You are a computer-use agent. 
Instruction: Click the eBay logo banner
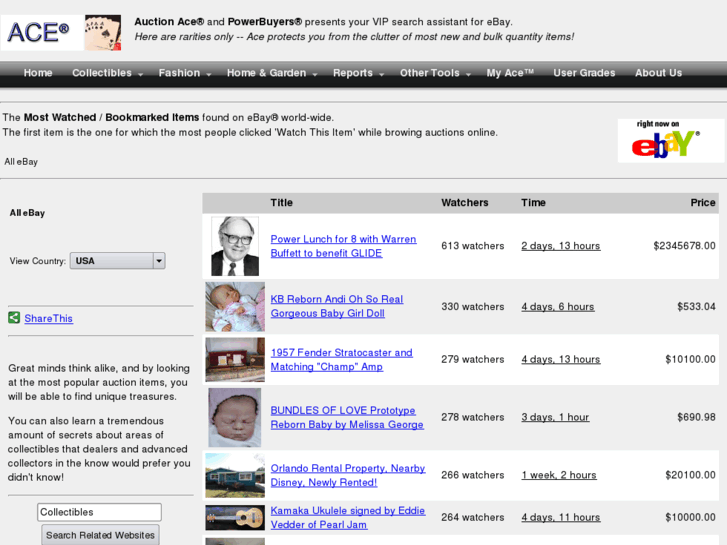[670, 141]
